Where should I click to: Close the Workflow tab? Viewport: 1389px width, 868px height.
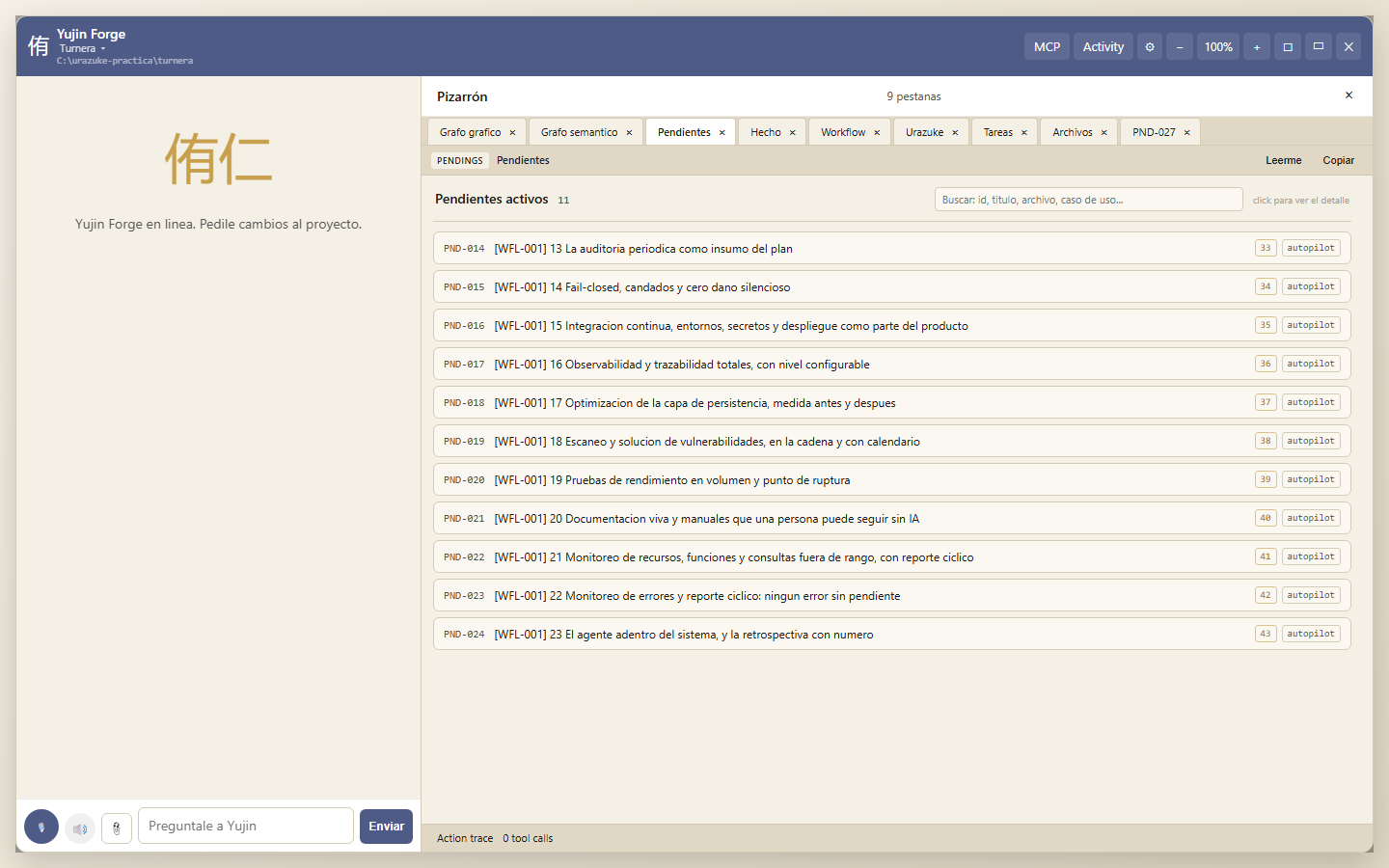point(877,132)
